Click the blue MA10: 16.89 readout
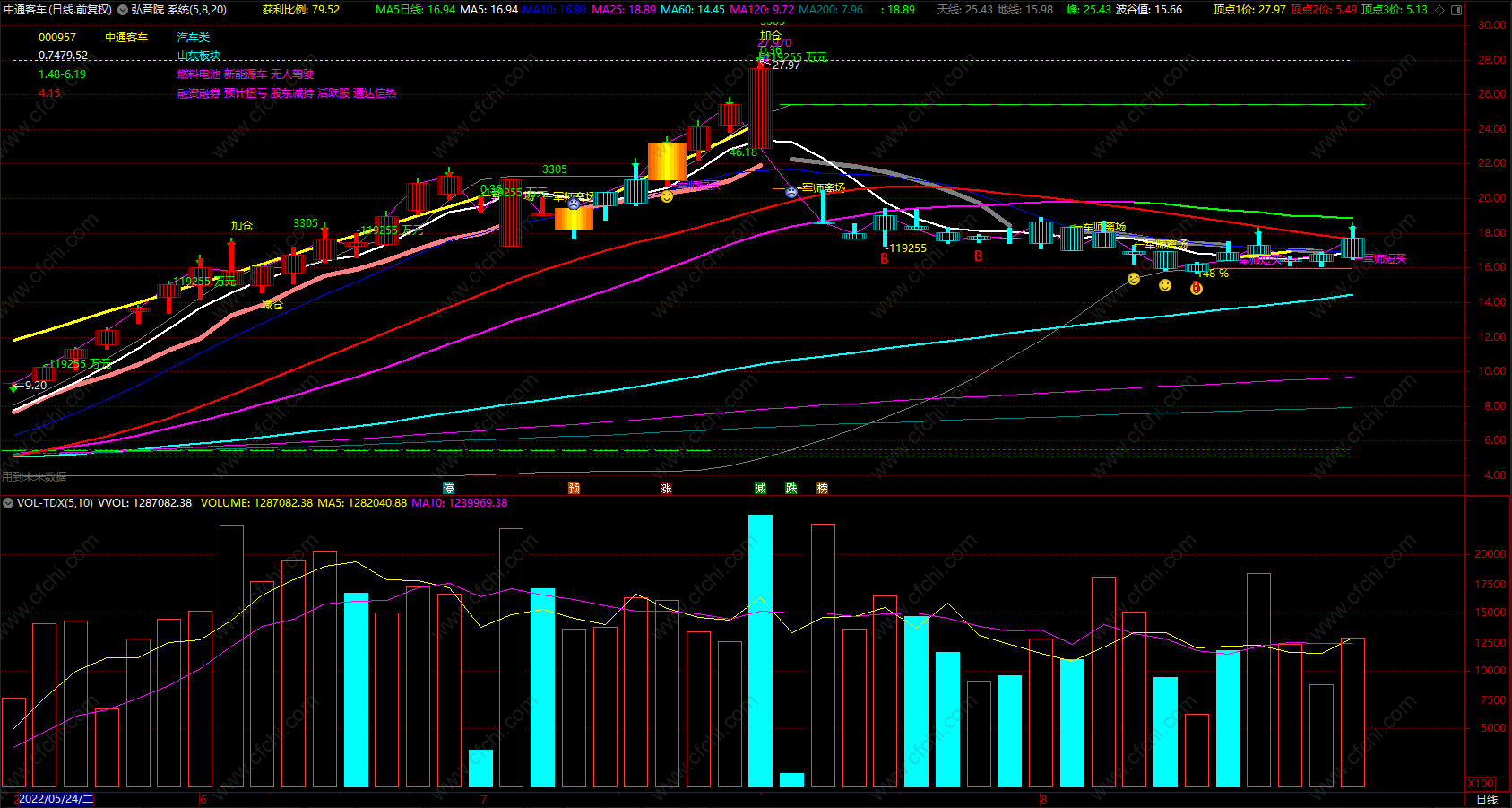This screenshot has width=1512, height=808. click(x=554, y=10)
